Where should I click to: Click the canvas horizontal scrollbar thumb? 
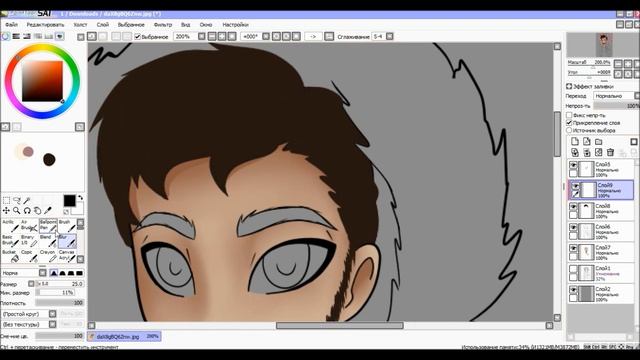(340, 325)
